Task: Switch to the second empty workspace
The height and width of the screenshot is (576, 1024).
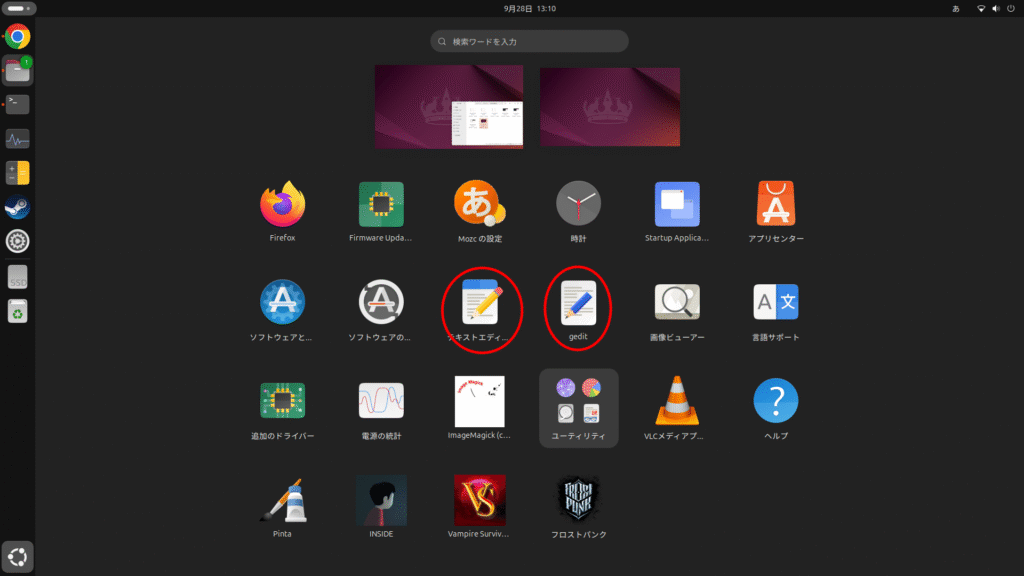Action: (610, 106)
